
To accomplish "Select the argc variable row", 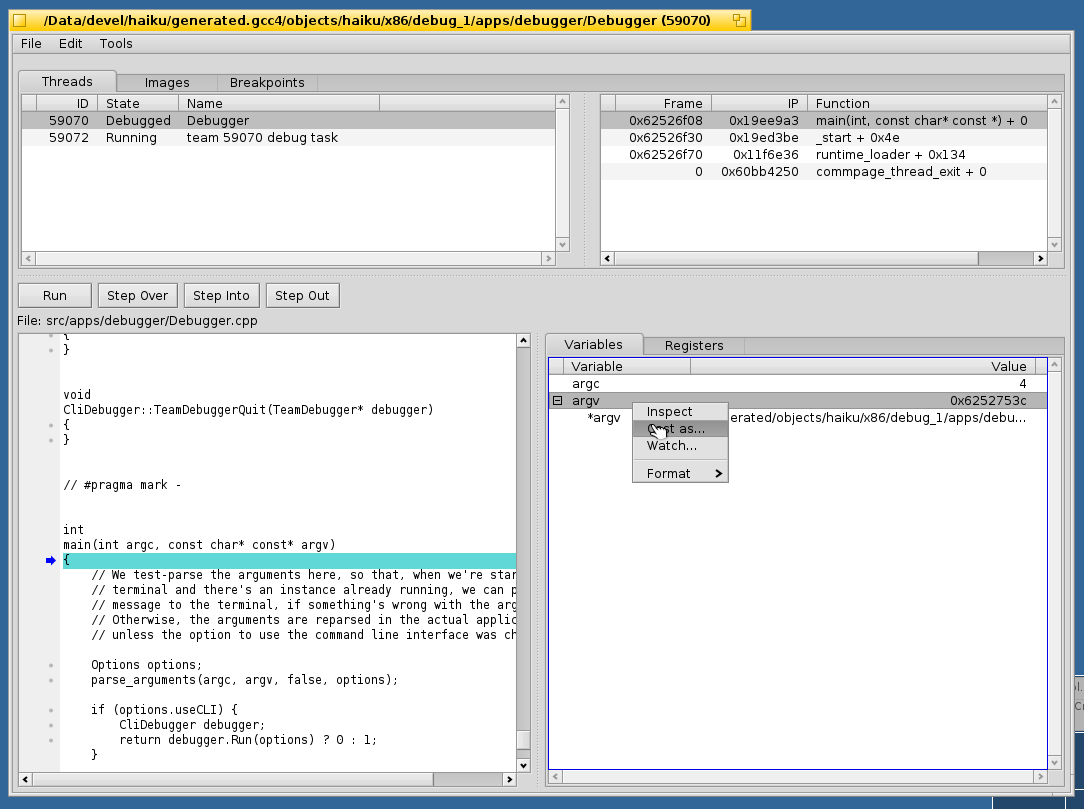I will (x=798, y=384).
